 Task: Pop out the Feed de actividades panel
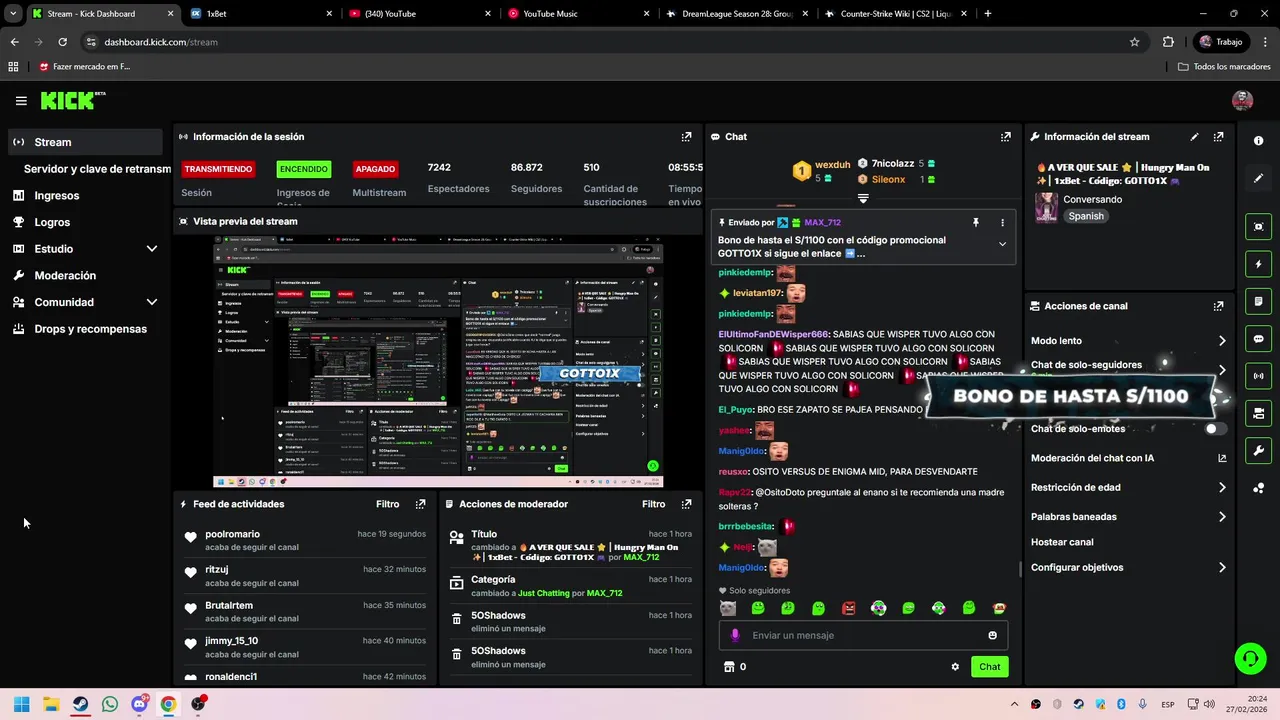coord(420,504)
